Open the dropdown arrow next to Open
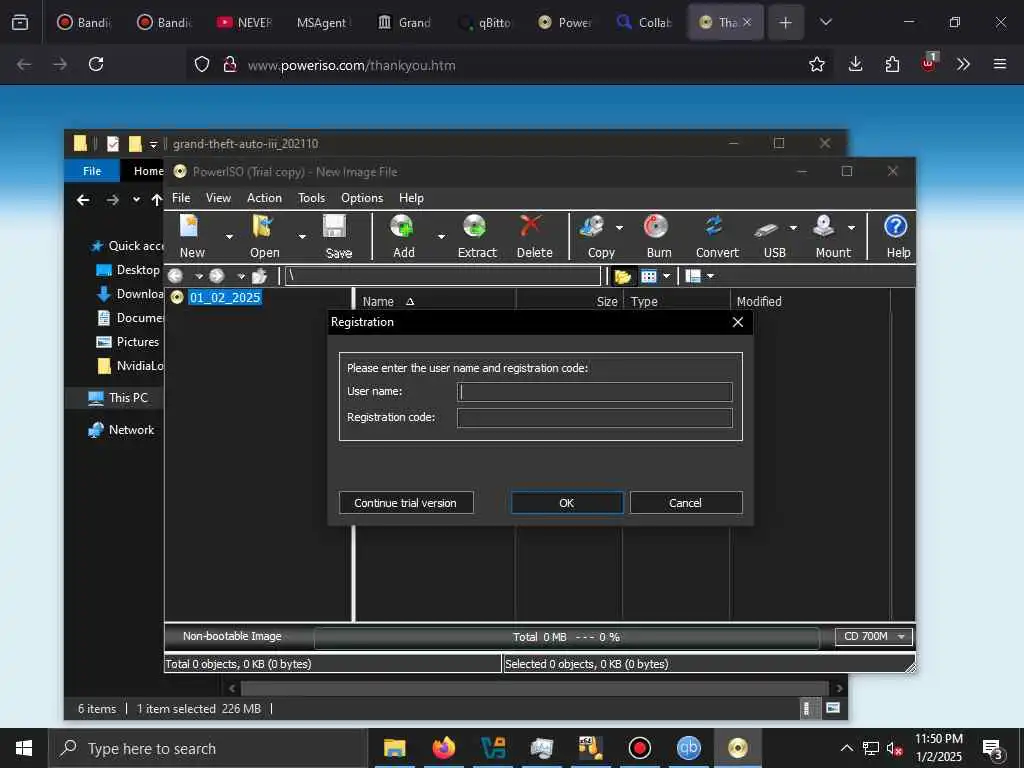This screenshot has width=1024, height=768. [302, 236]
